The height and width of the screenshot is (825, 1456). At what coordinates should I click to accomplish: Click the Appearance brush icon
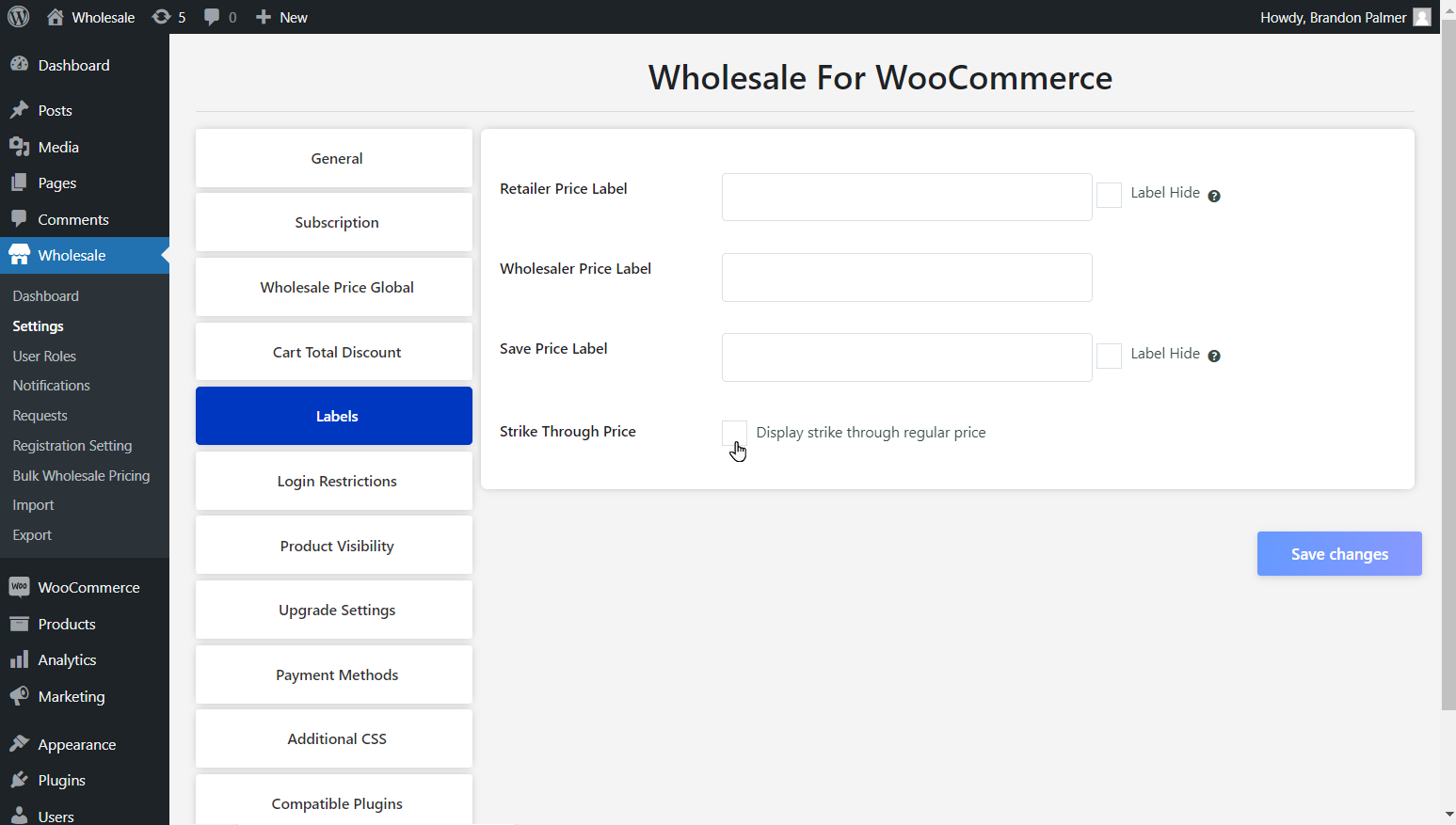(x=19, y=744)
